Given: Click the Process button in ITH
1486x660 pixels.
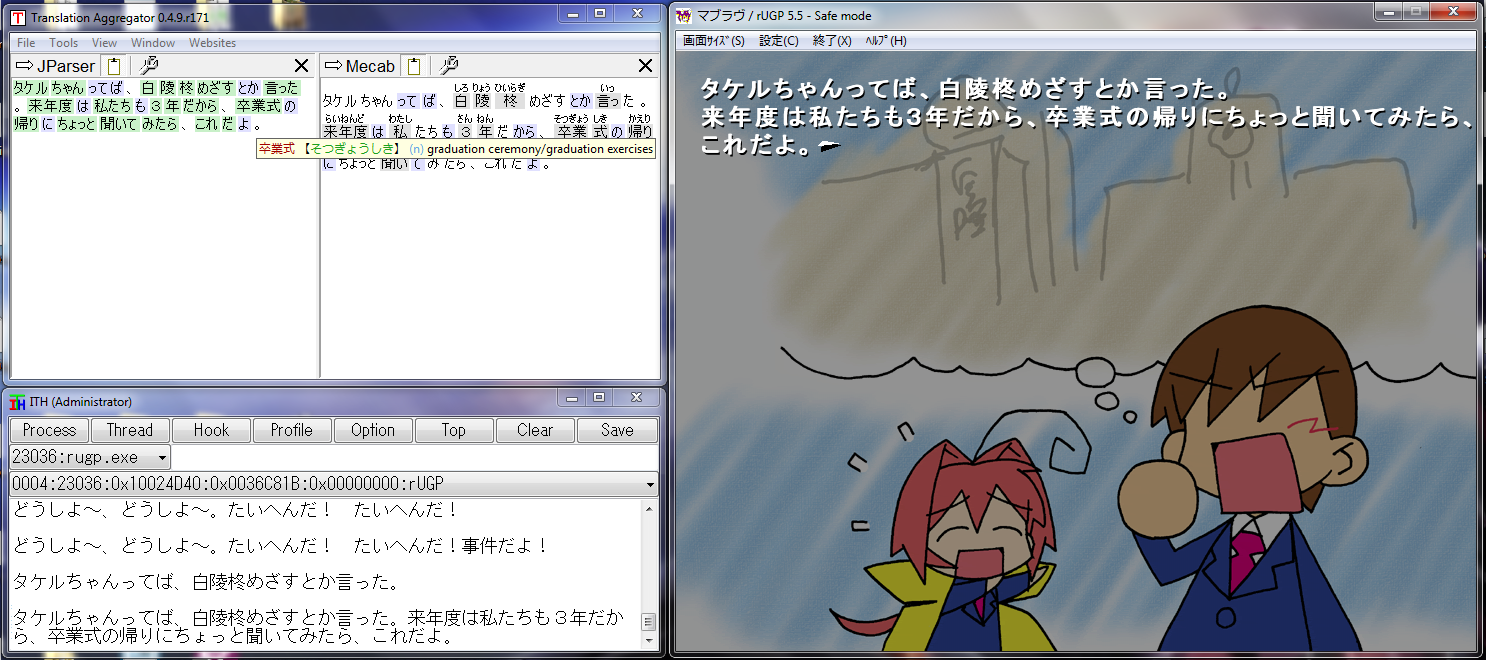Looking at the screenshot, I should [x=49, y=430].
